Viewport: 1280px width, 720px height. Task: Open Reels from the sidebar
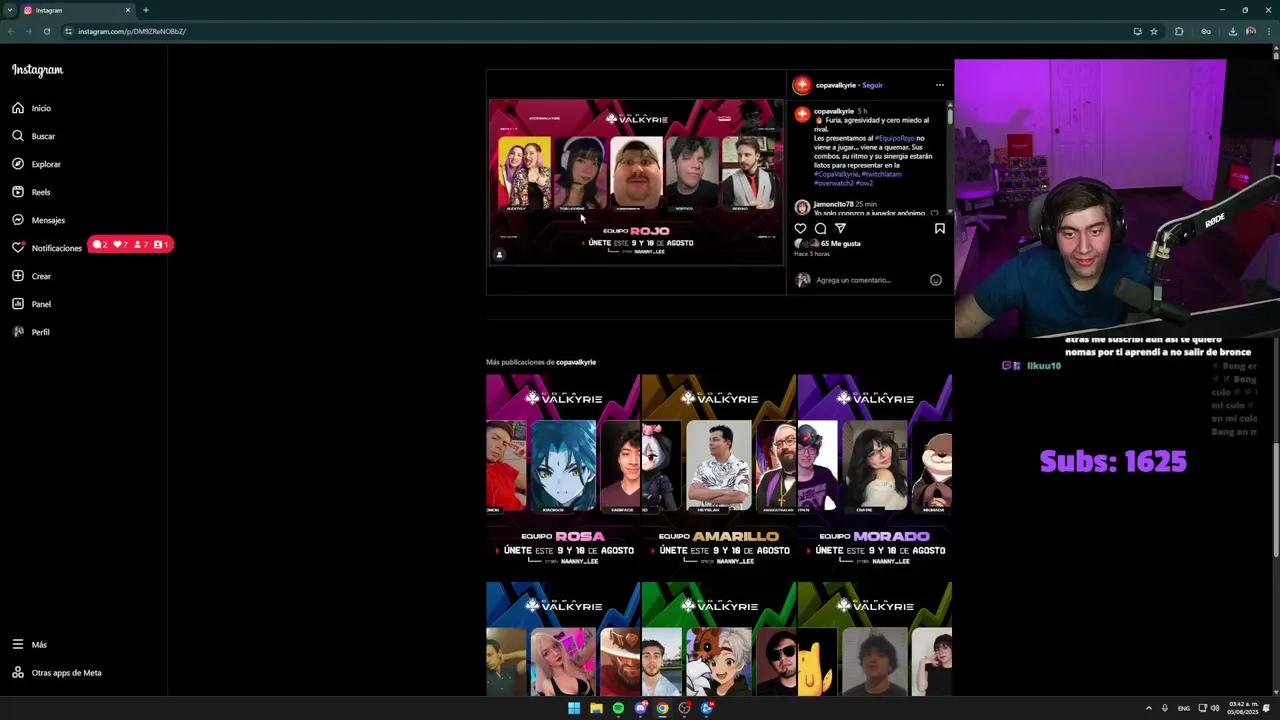tap(31, 192)
